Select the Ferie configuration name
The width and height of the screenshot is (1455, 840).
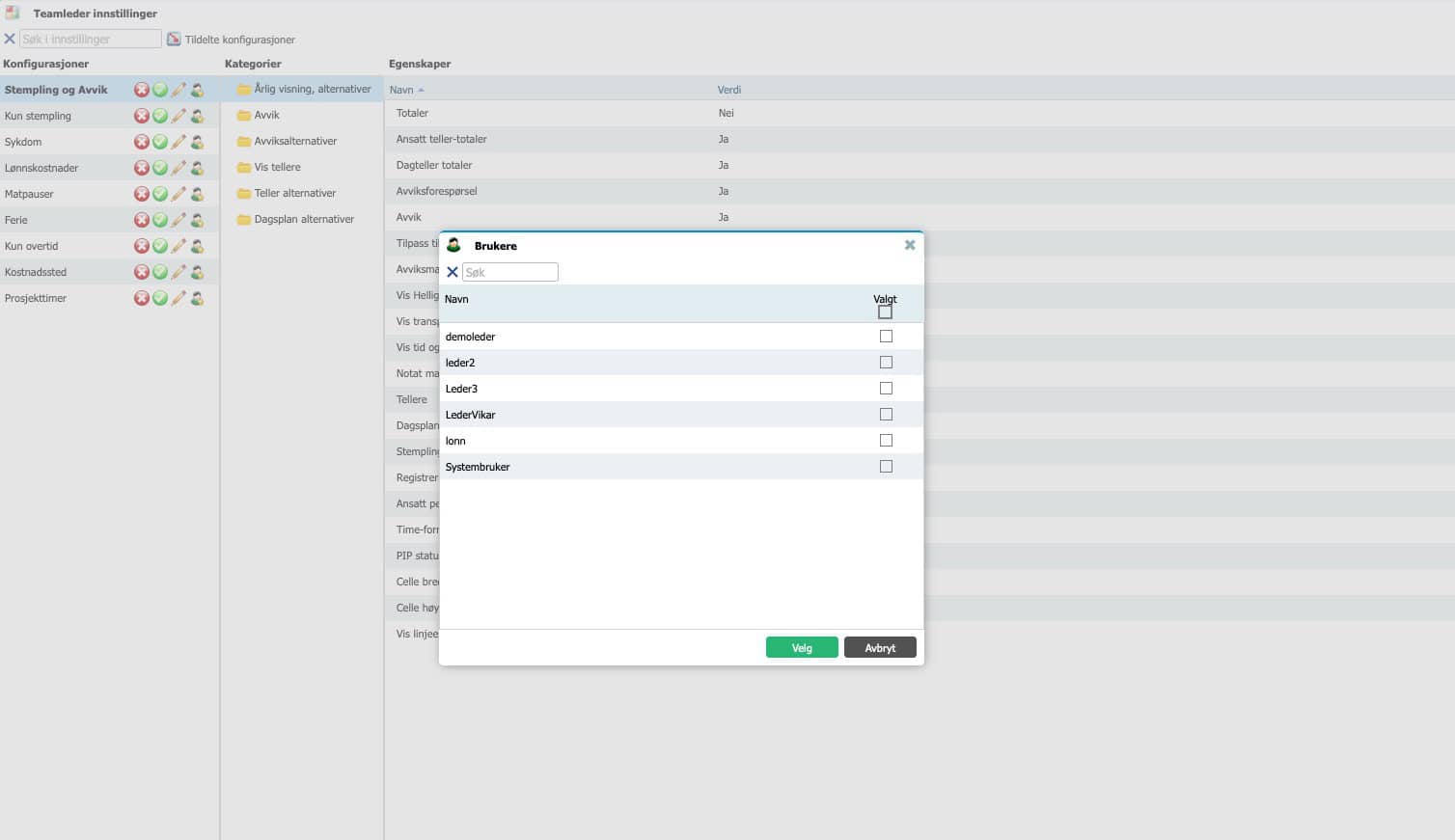point(16,220)
